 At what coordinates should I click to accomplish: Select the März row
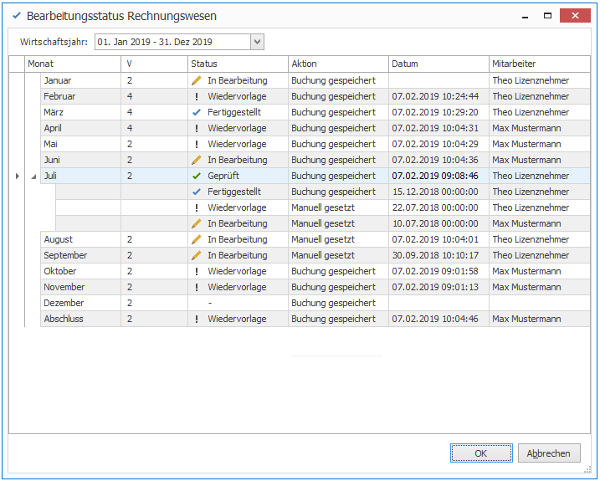[x=315, y=113]
